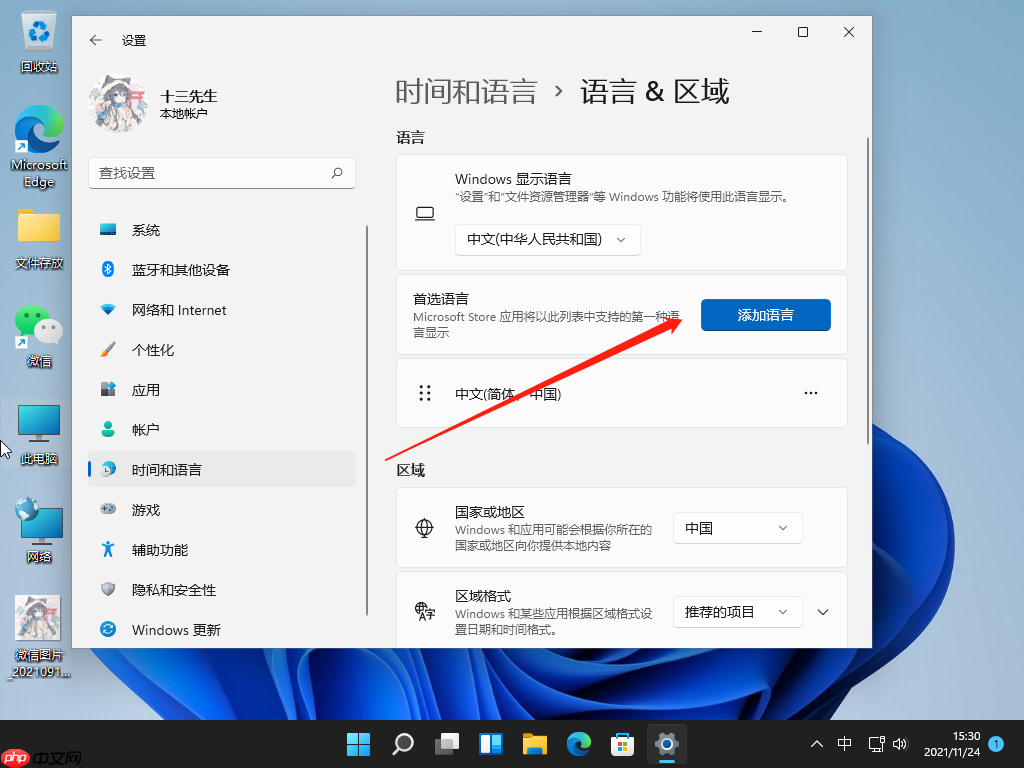The image size is (1024, 768).
Task: Open 隐私和安全性 settings
Action: click(175, 589)
